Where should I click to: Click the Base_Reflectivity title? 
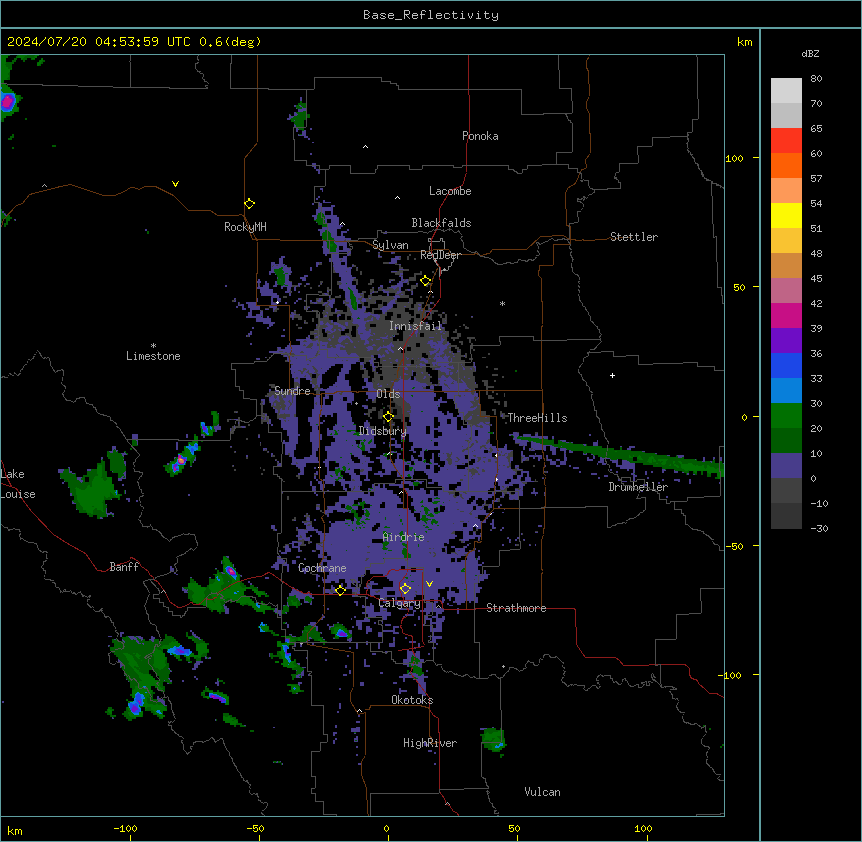click(x=431, y=15)
